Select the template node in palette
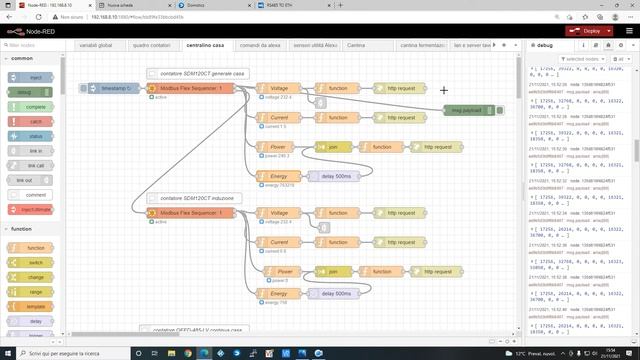The width and height of the screenshot is (640, 360). tap(31, 307)
